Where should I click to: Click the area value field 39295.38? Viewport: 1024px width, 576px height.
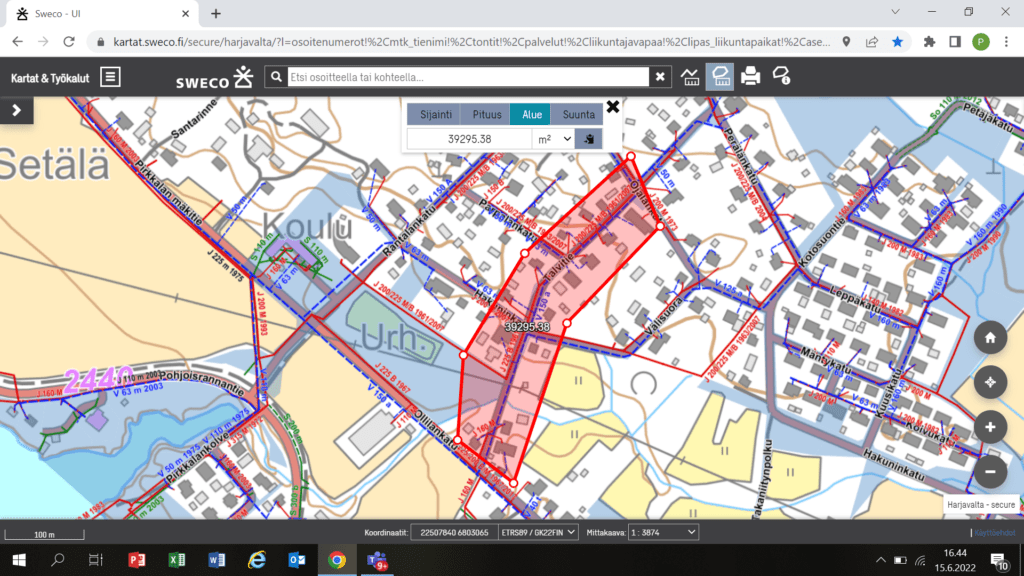(x=470, y=139)
